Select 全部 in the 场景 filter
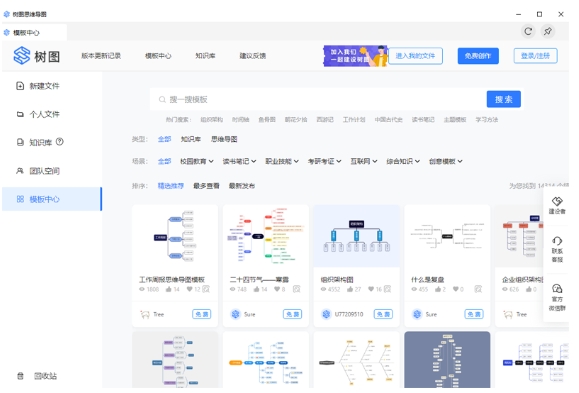The height and width of the screenshot is (393, 579). coord(164,161)
